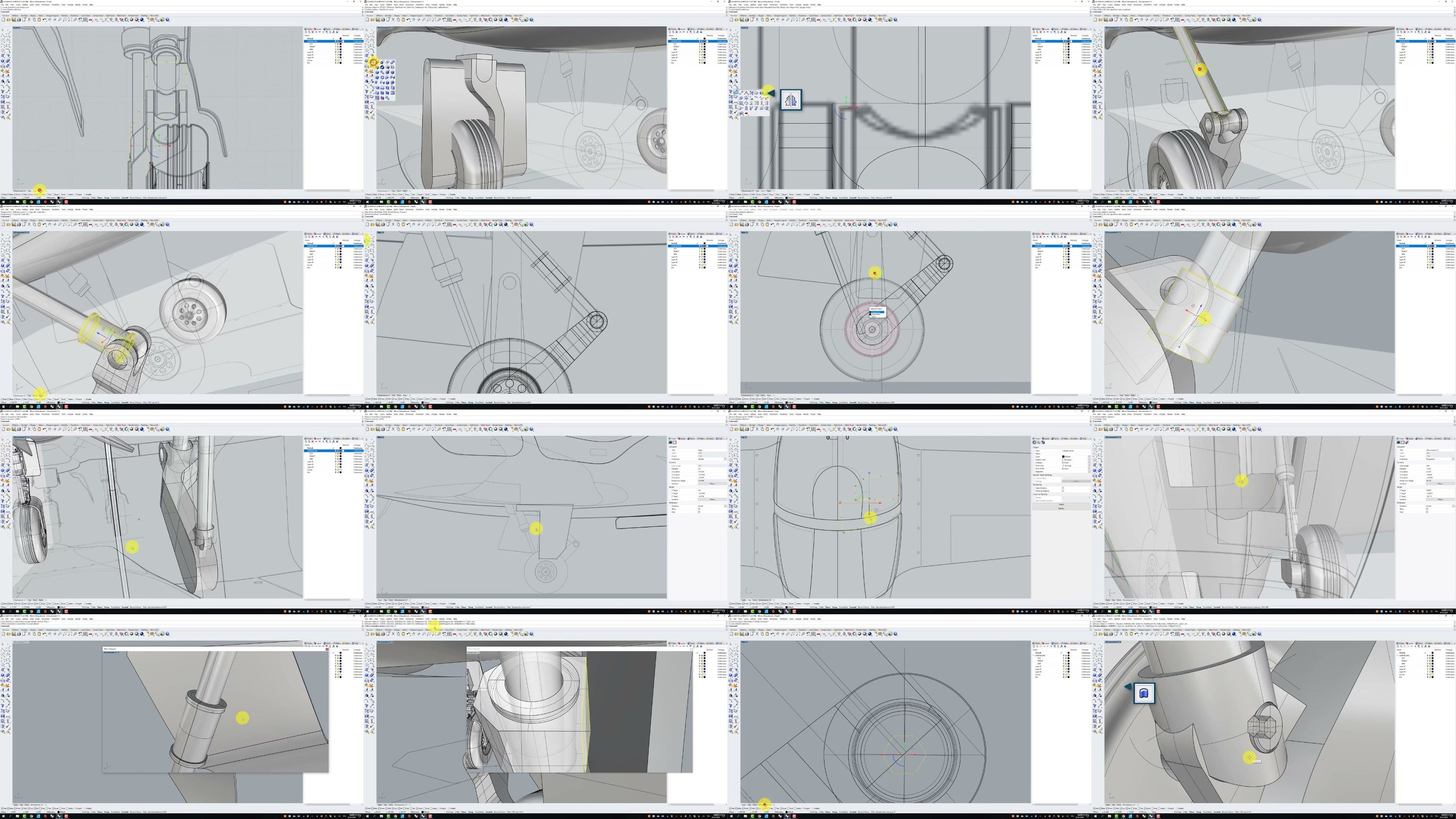Click Select arrow tool in hexagon frame's sidebar
Screen dimensions: 1456x819
click(731, 645)
